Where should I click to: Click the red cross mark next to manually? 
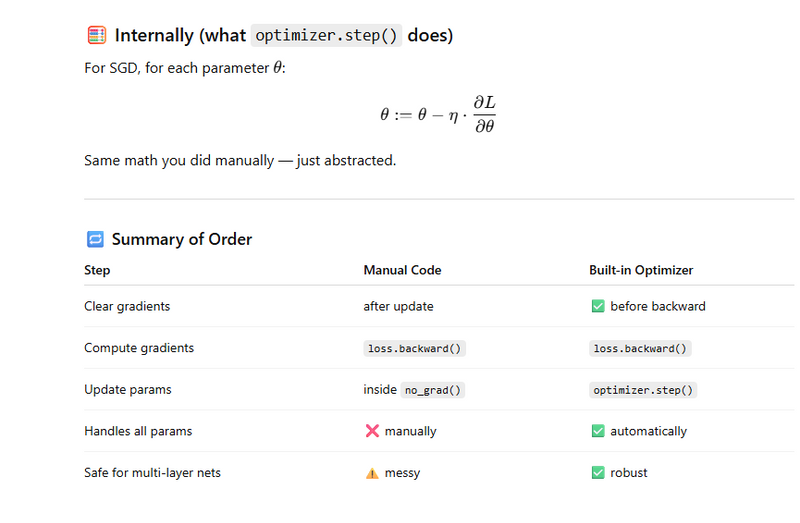[x=372, y=431]
